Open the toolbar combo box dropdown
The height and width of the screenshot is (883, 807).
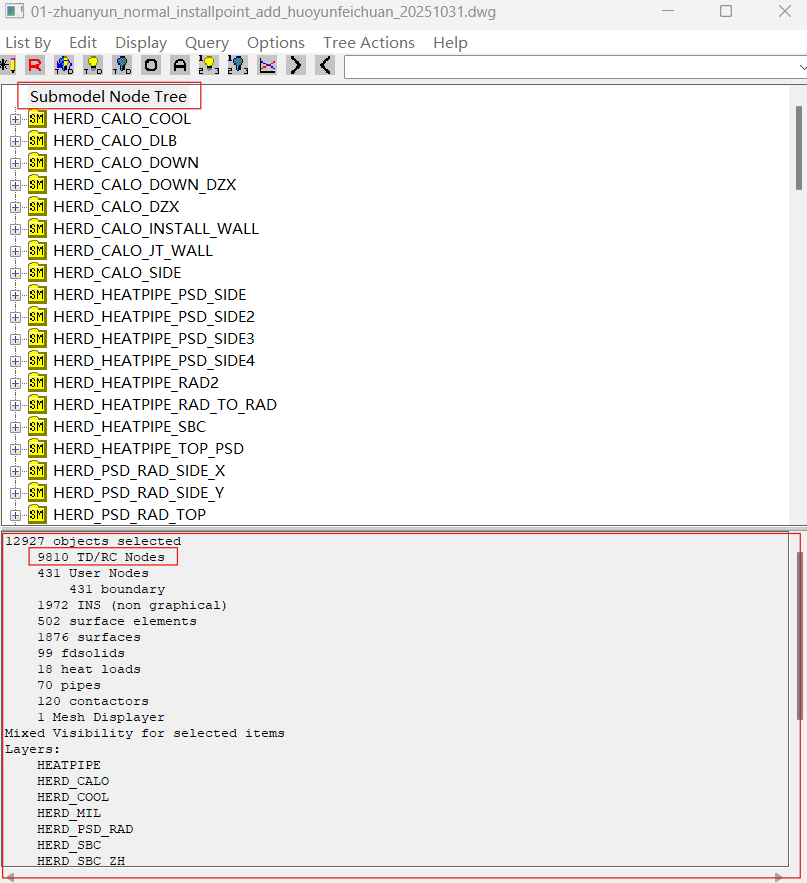click(x=801, y=66)
